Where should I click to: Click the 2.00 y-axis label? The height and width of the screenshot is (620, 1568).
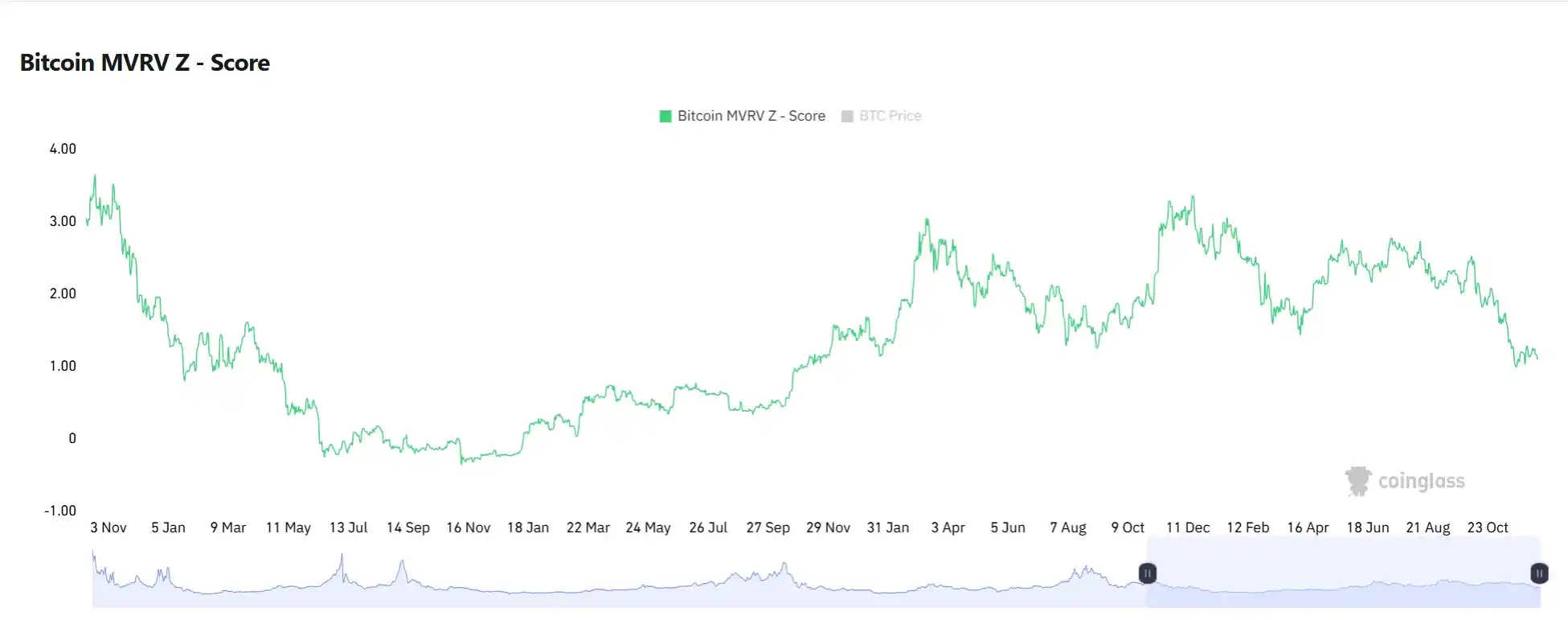coord(63,294)
